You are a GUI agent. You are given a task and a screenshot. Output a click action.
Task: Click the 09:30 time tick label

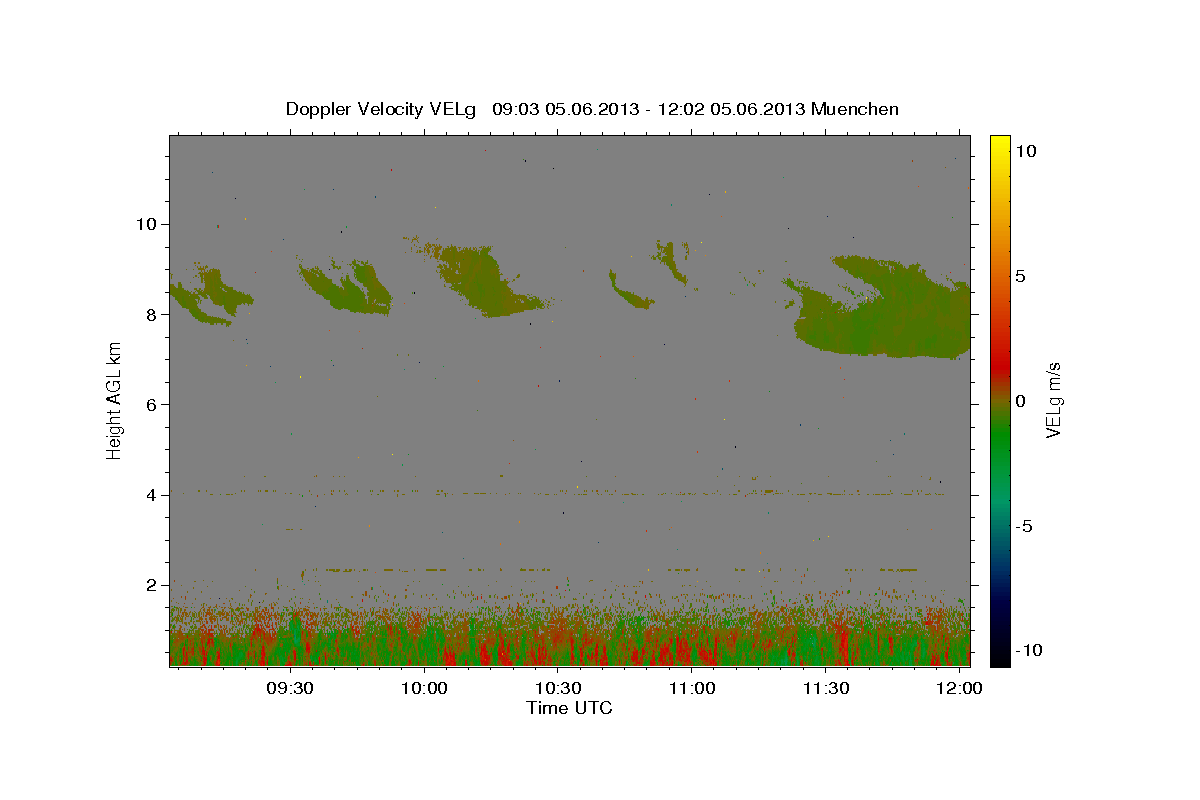coord(291,689)
